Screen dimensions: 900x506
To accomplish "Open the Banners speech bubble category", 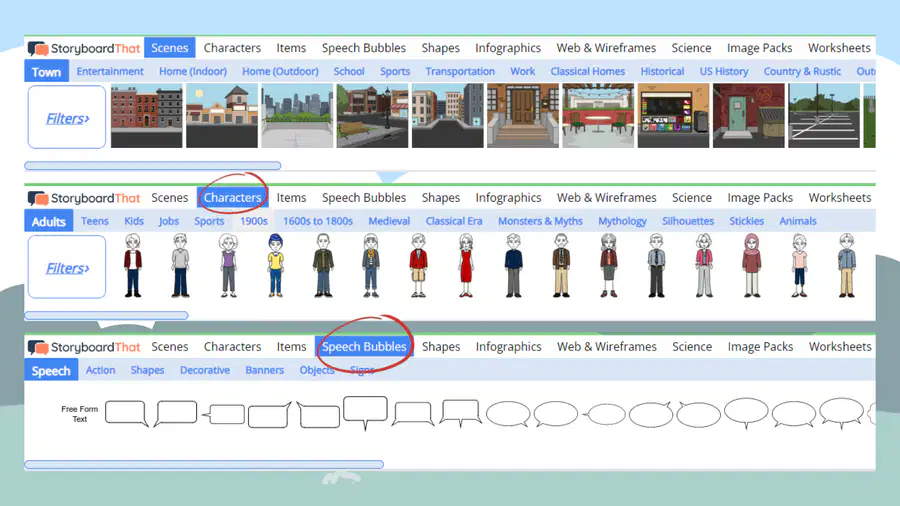I will [x=265, y=370].
